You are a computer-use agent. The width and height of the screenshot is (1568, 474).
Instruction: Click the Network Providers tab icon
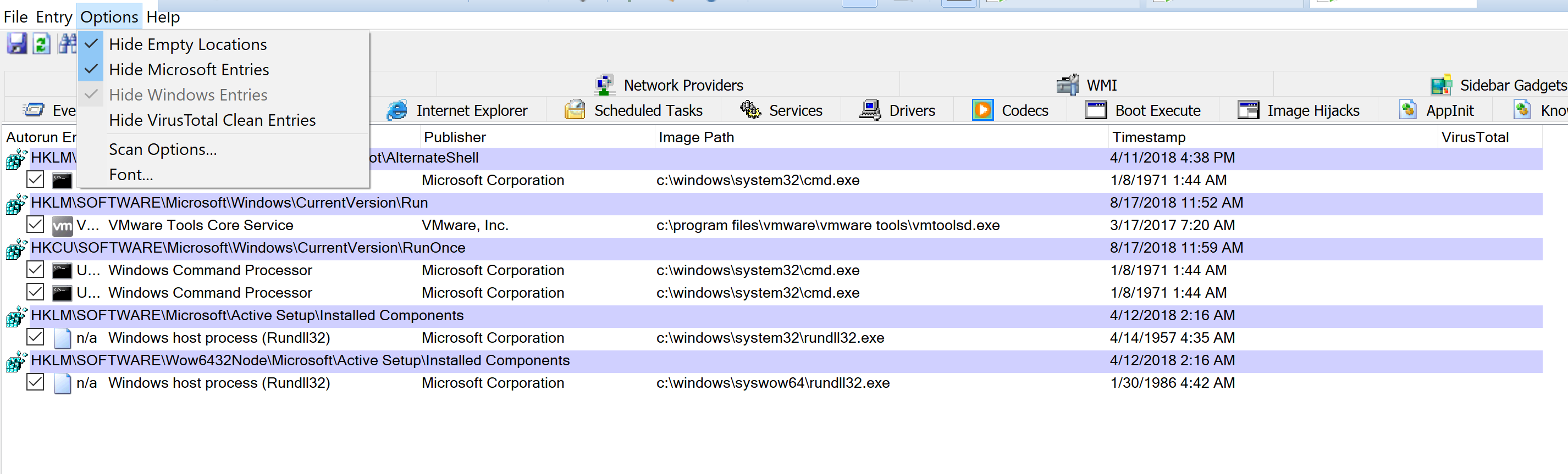pyautogui.click(x=604, y=85)
